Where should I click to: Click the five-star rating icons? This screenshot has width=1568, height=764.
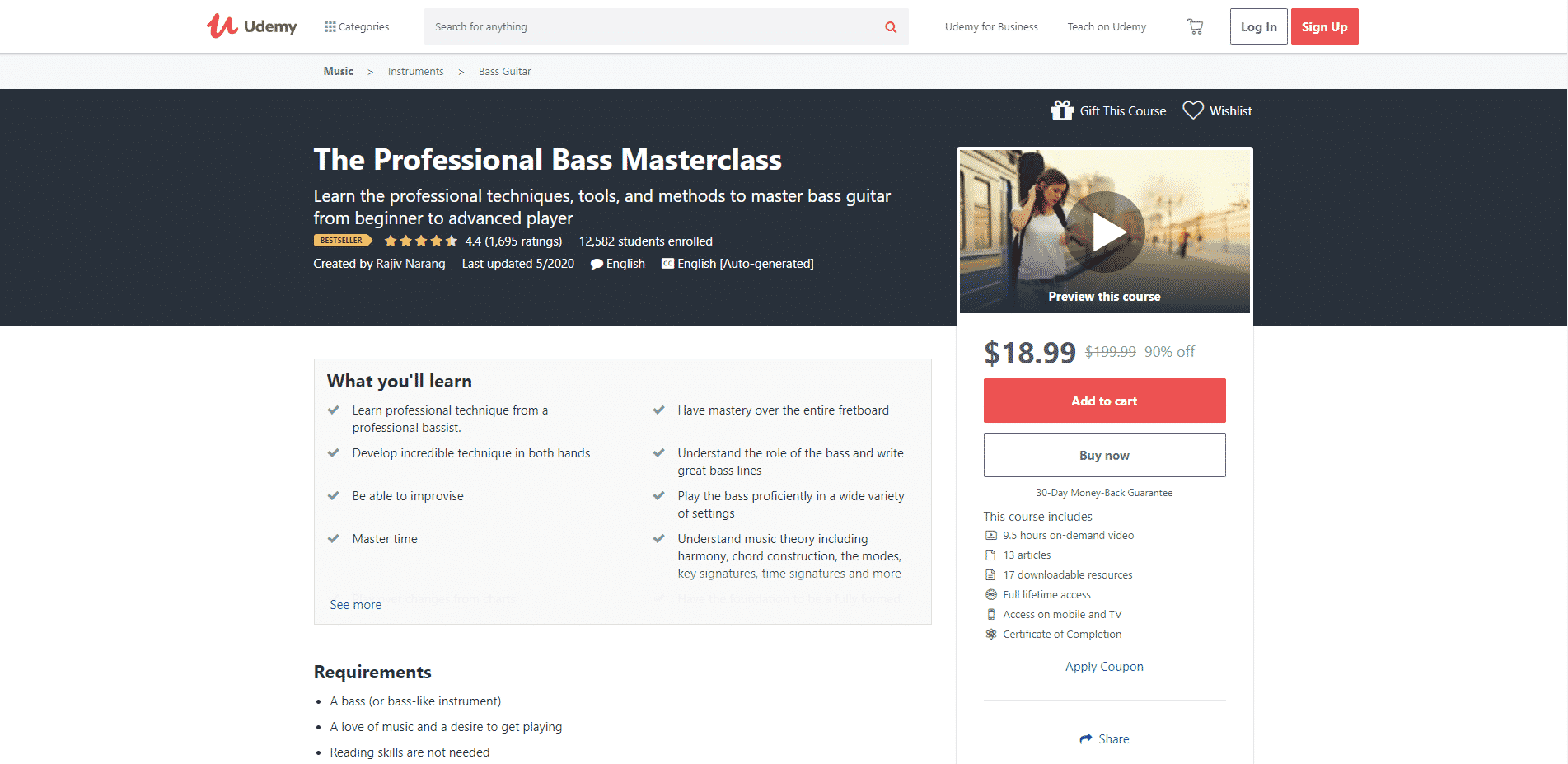coord(420,241)
